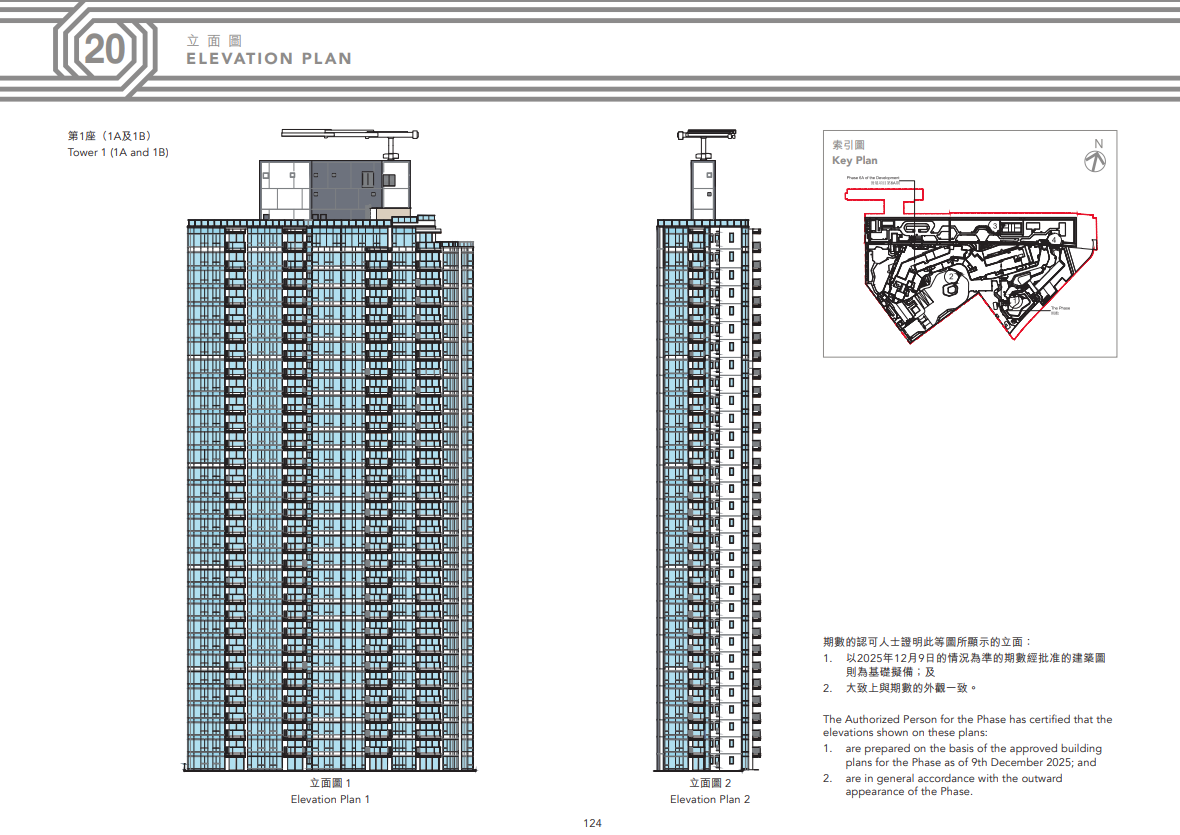Click the north arrow compass icon
The image size is (1180, 835).
click(1097, 158)
